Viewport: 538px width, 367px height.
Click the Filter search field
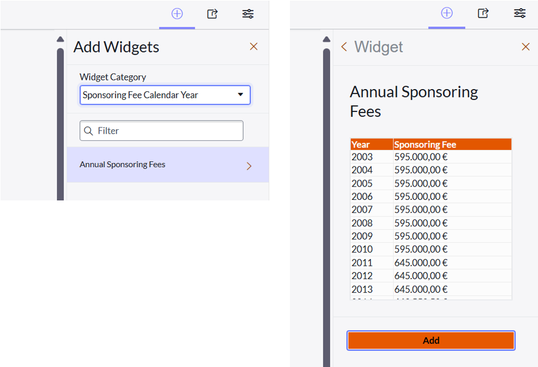162,131
